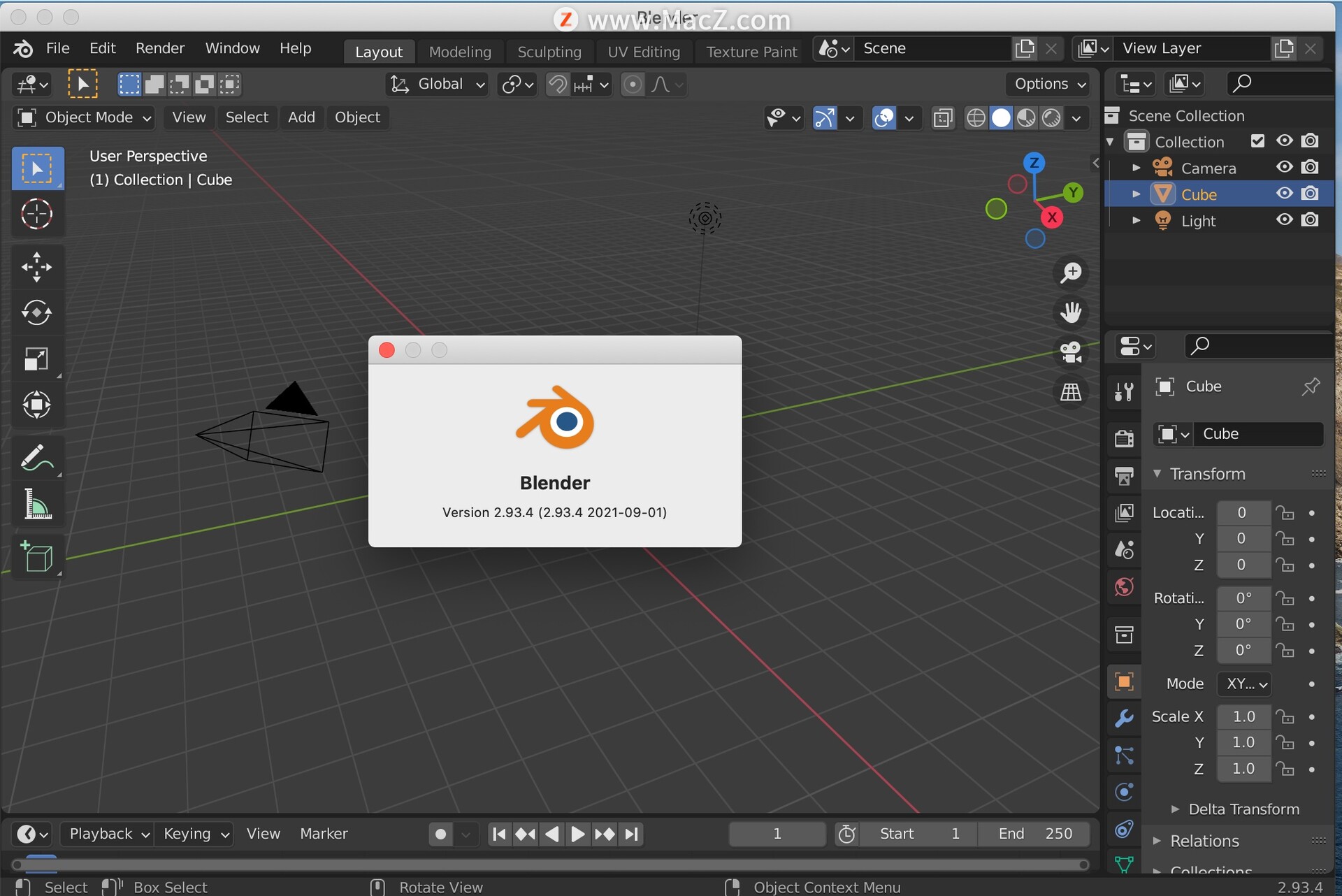Expand the Light tree item
The height and width of the screenshot is (896, 1342).
click(x=1136, y=220)
